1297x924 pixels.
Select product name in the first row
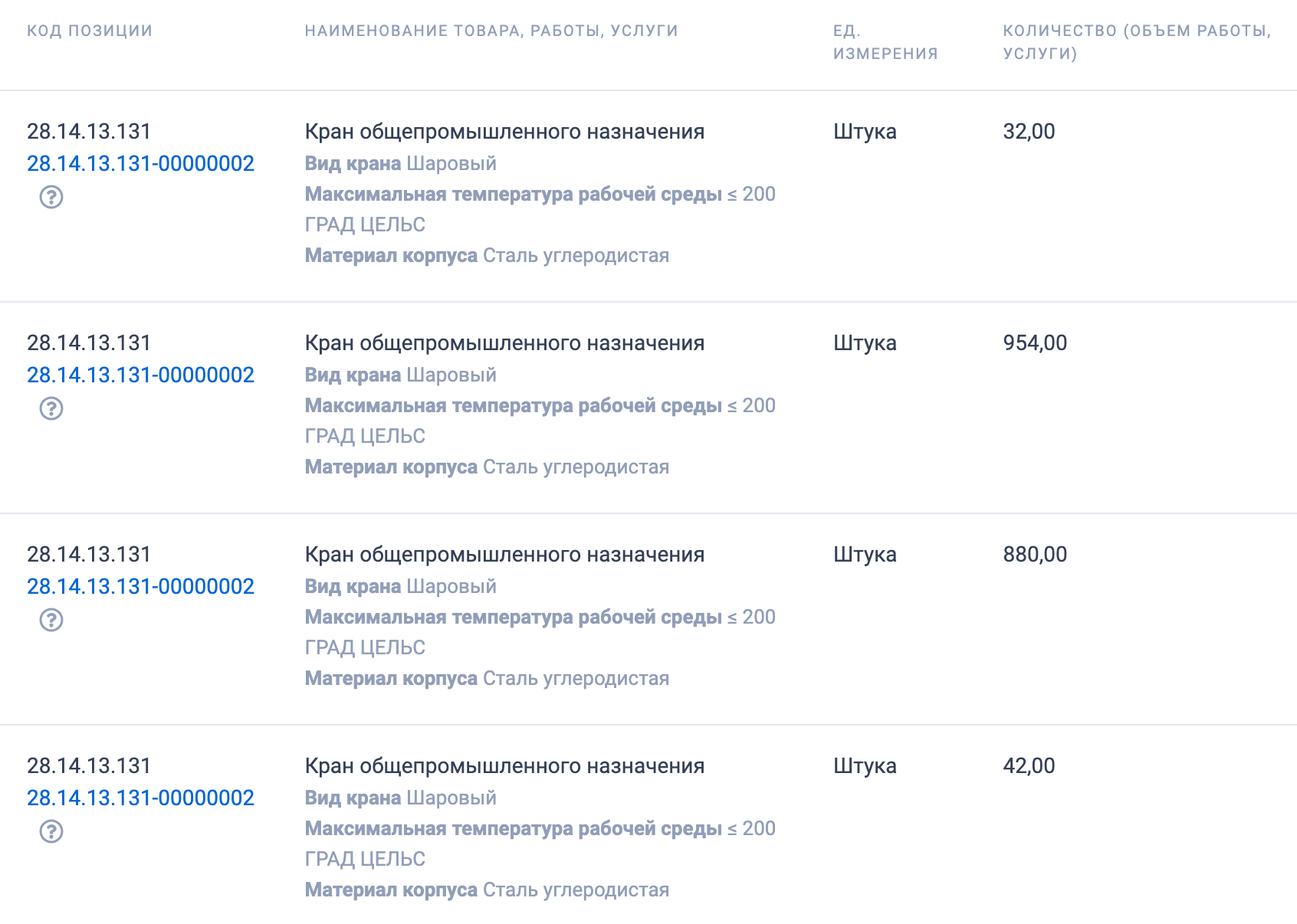tap(504, 132)
